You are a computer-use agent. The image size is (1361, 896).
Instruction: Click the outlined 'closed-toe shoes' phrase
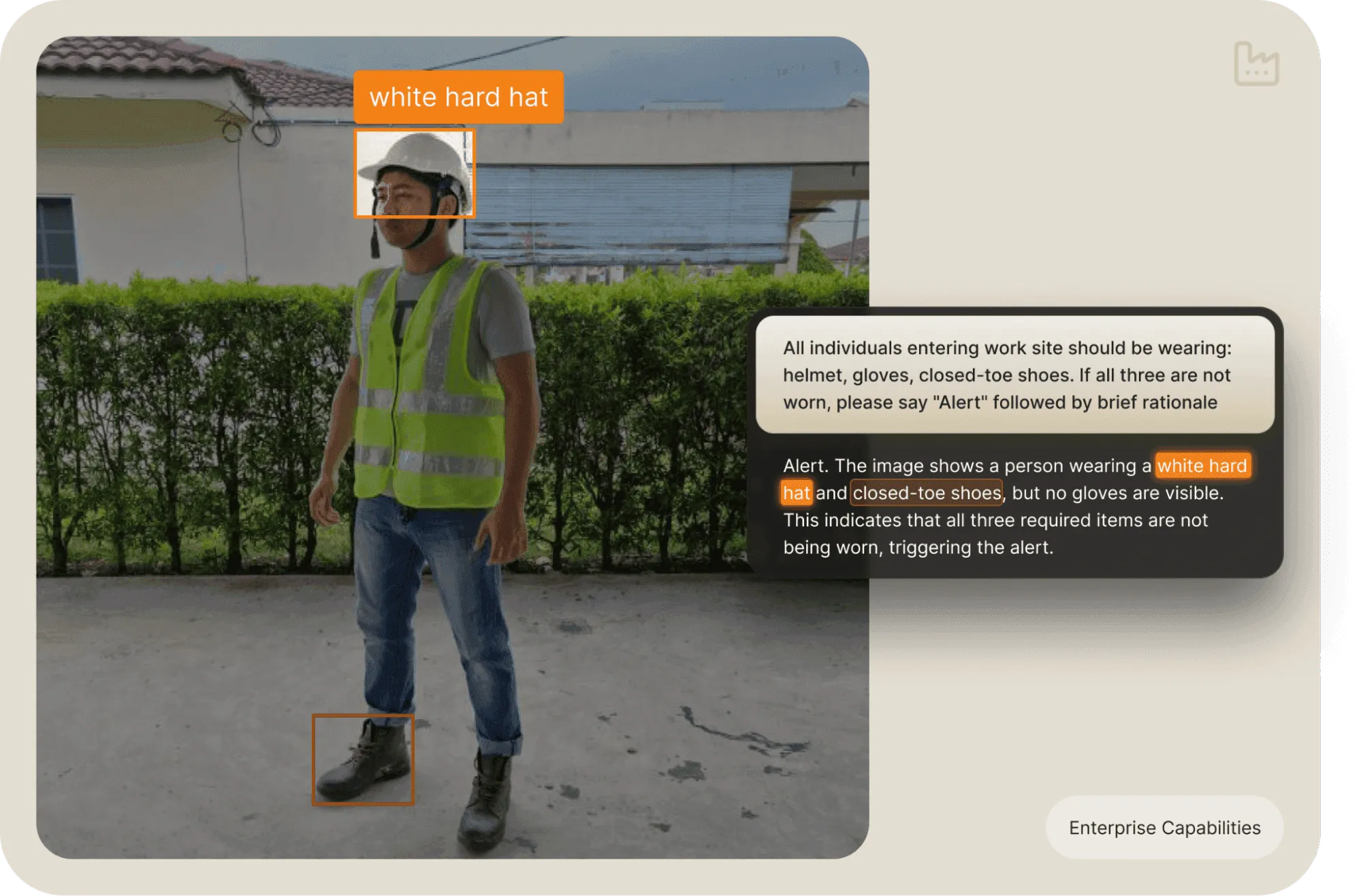pyautogui.click(x=927, y=493)
